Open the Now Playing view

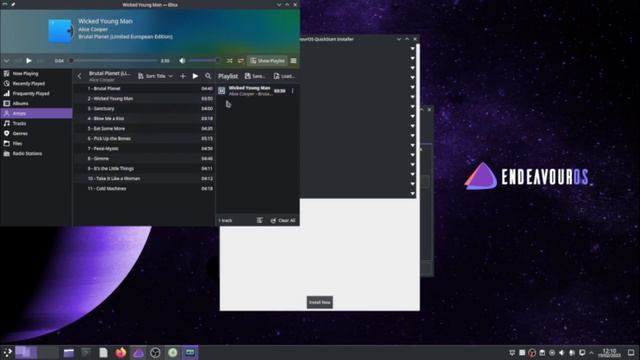[36, 73]
